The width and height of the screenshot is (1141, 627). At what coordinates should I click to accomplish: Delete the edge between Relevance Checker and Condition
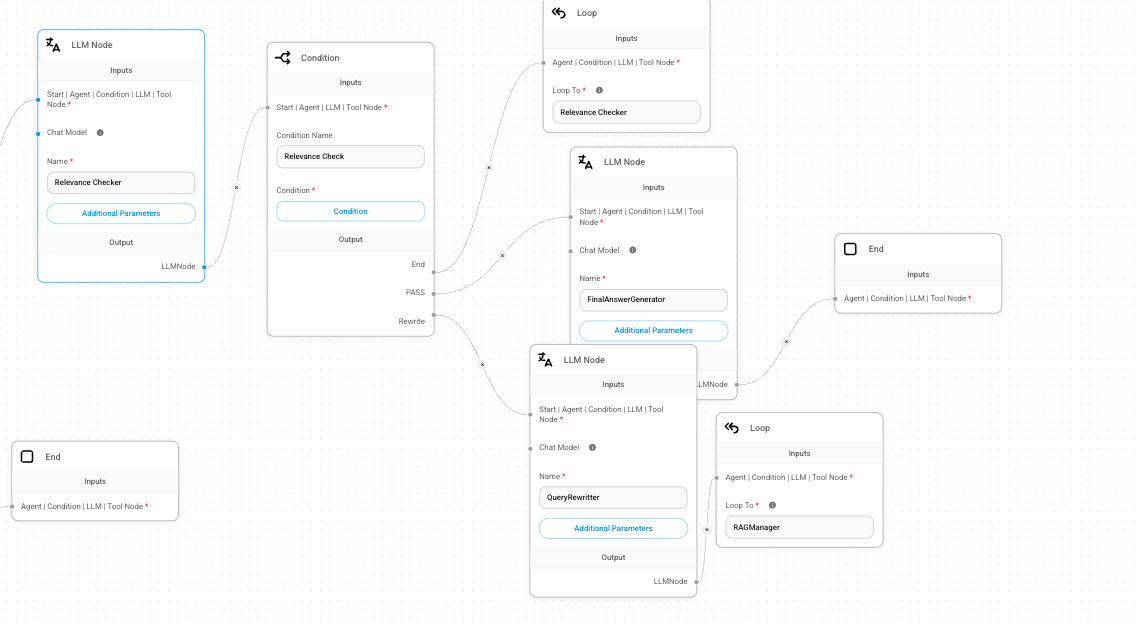coord(236,187)
